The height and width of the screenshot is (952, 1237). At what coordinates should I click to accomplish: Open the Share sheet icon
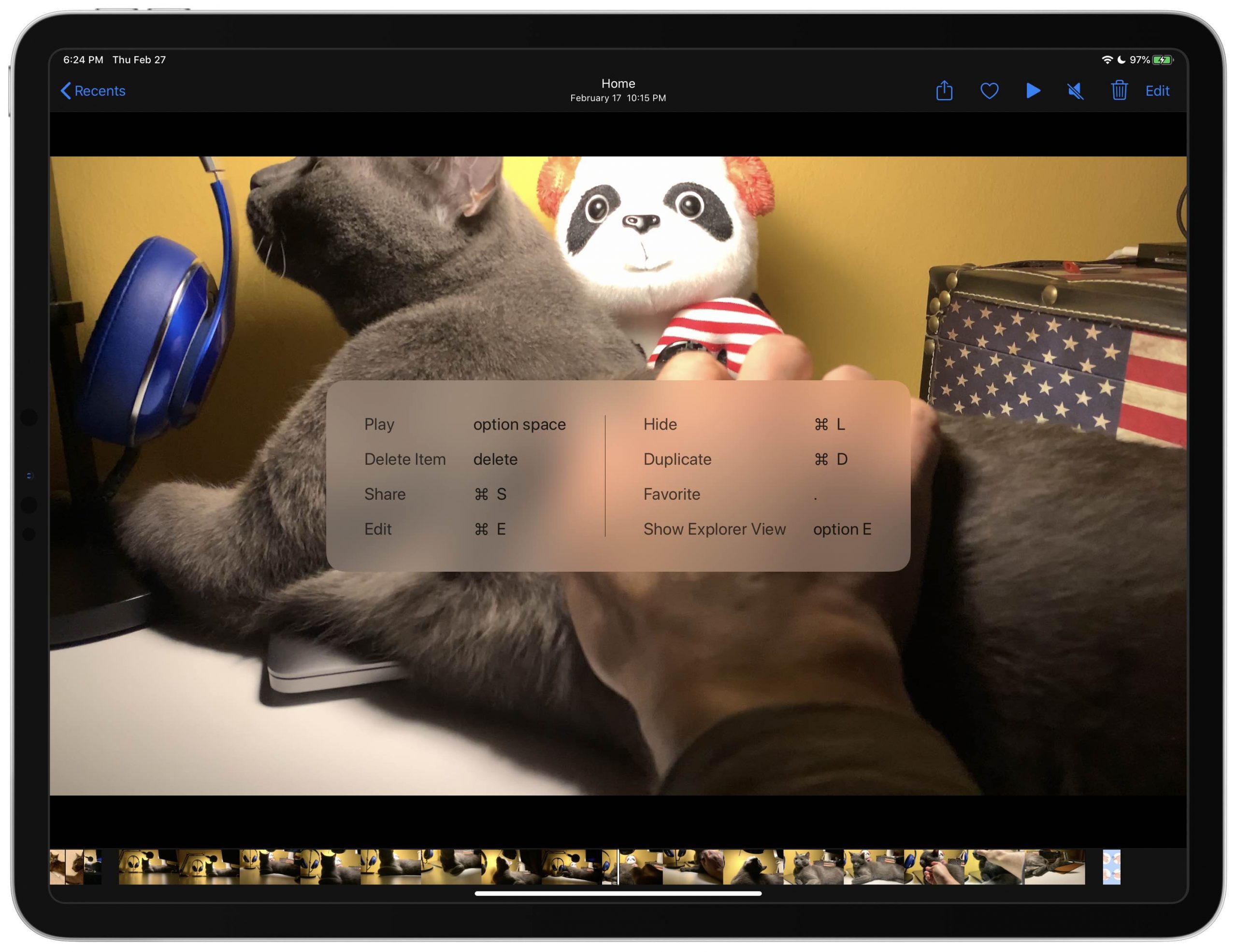[944, 91]
